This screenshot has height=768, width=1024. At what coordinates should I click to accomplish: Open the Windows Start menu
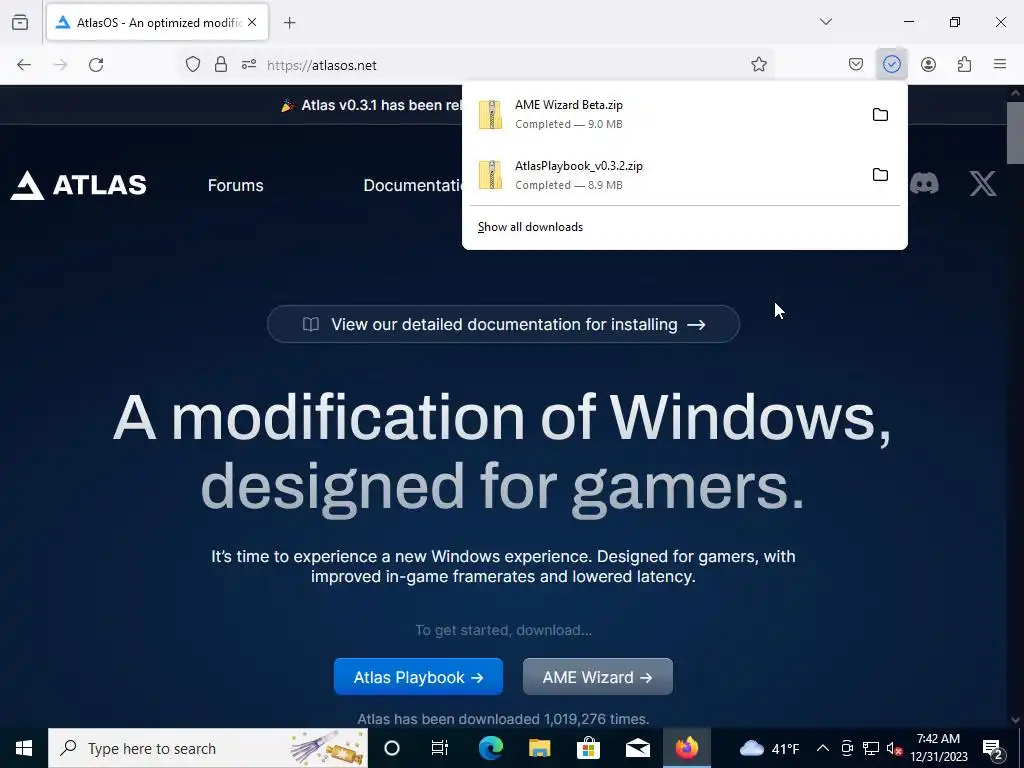[x=24, y=748]
